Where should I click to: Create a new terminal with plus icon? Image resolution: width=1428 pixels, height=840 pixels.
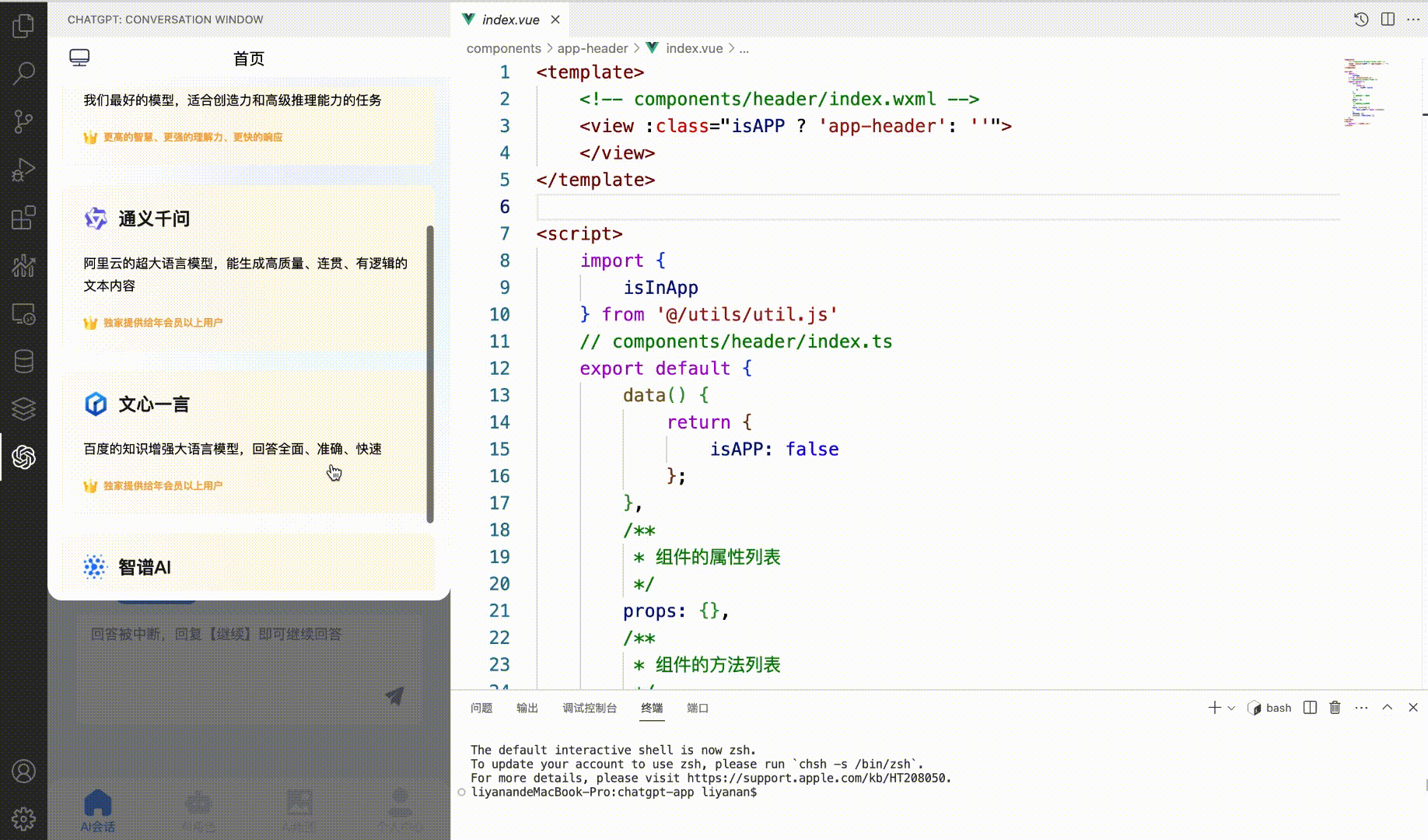(x=1214, y=707)
